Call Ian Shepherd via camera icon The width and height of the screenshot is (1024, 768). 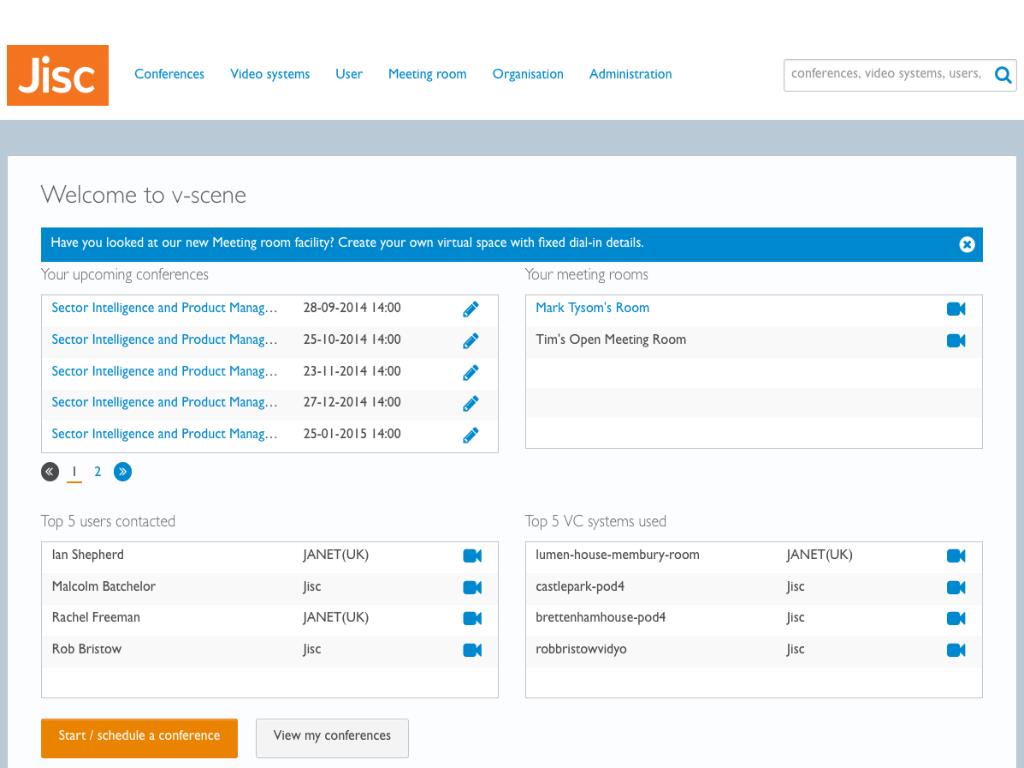(472, 556)
